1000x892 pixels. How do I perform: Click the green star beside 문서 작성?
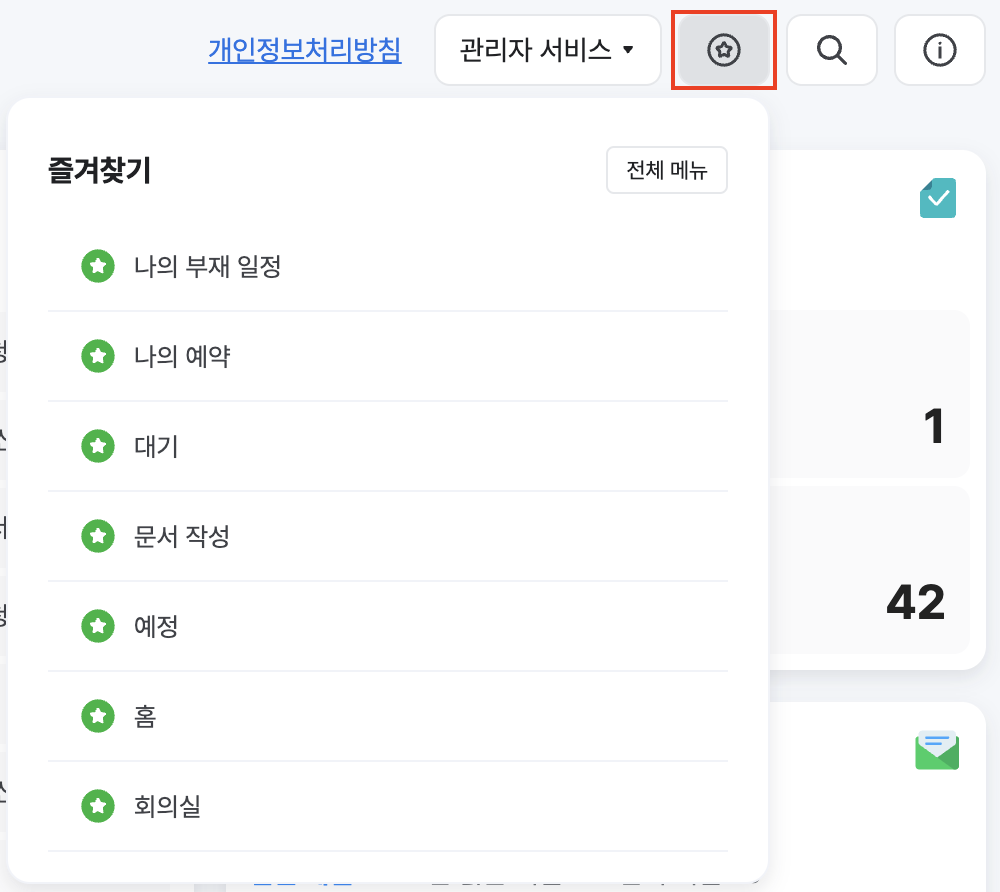point(97,536)
